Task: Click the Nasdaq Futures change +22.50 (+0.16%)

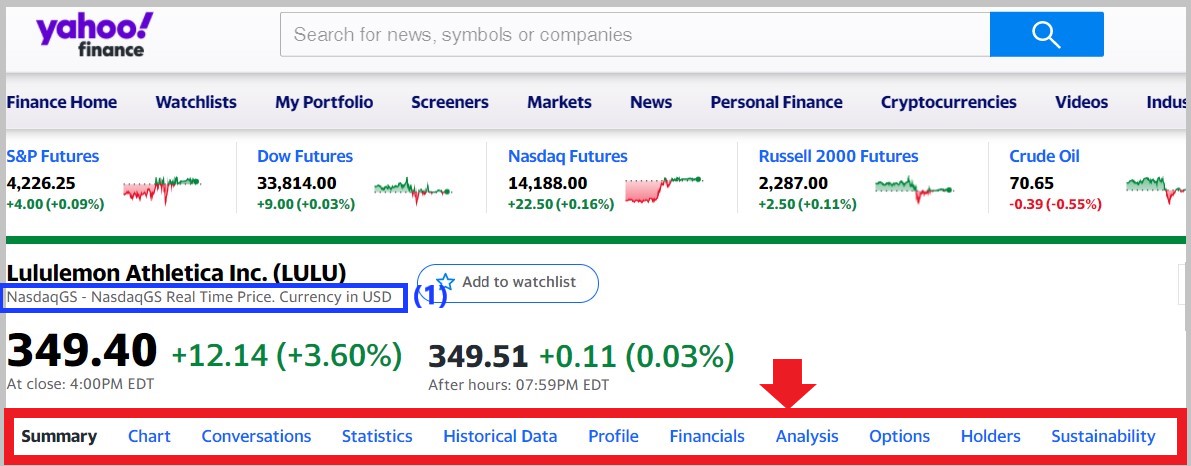Action: [561, 204]
